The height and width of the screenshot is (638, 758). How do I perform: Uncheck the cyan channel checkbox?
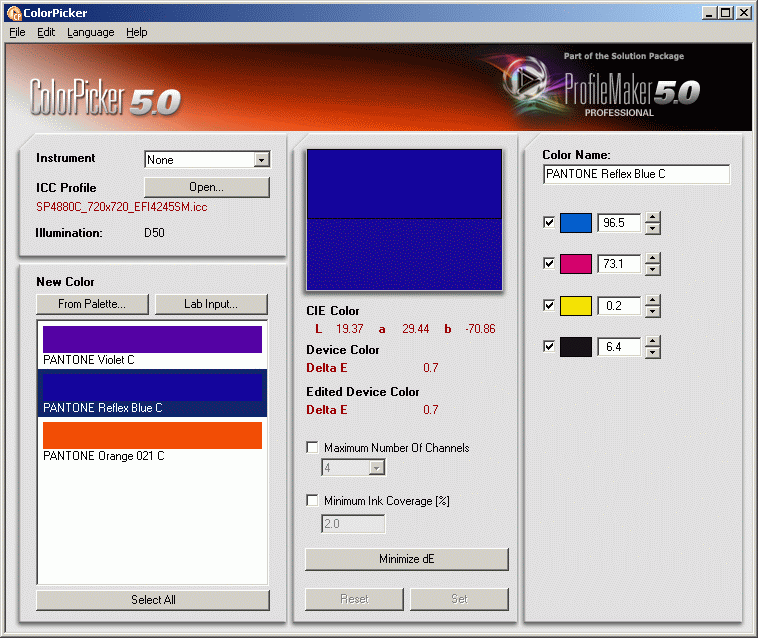pyautogui.click(x=549, y=222)
